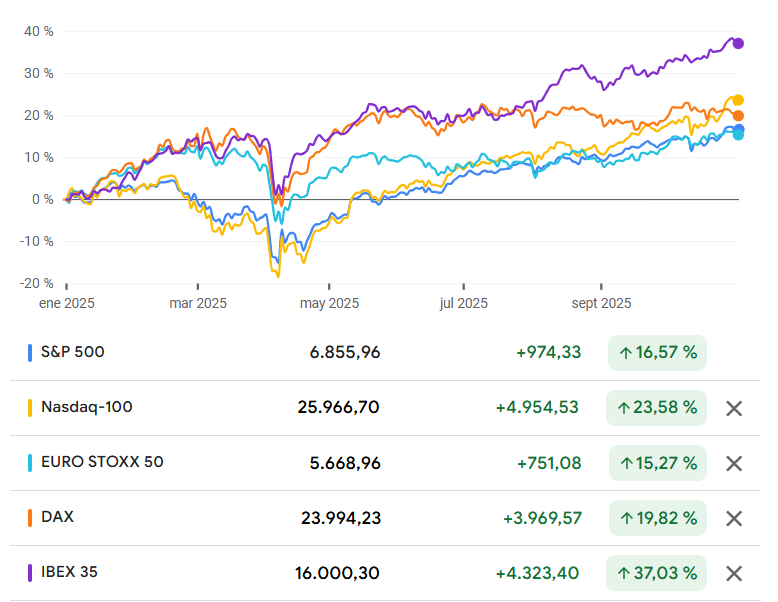
Task: Select the sept 2025 axis label
Action: point(601,303)
